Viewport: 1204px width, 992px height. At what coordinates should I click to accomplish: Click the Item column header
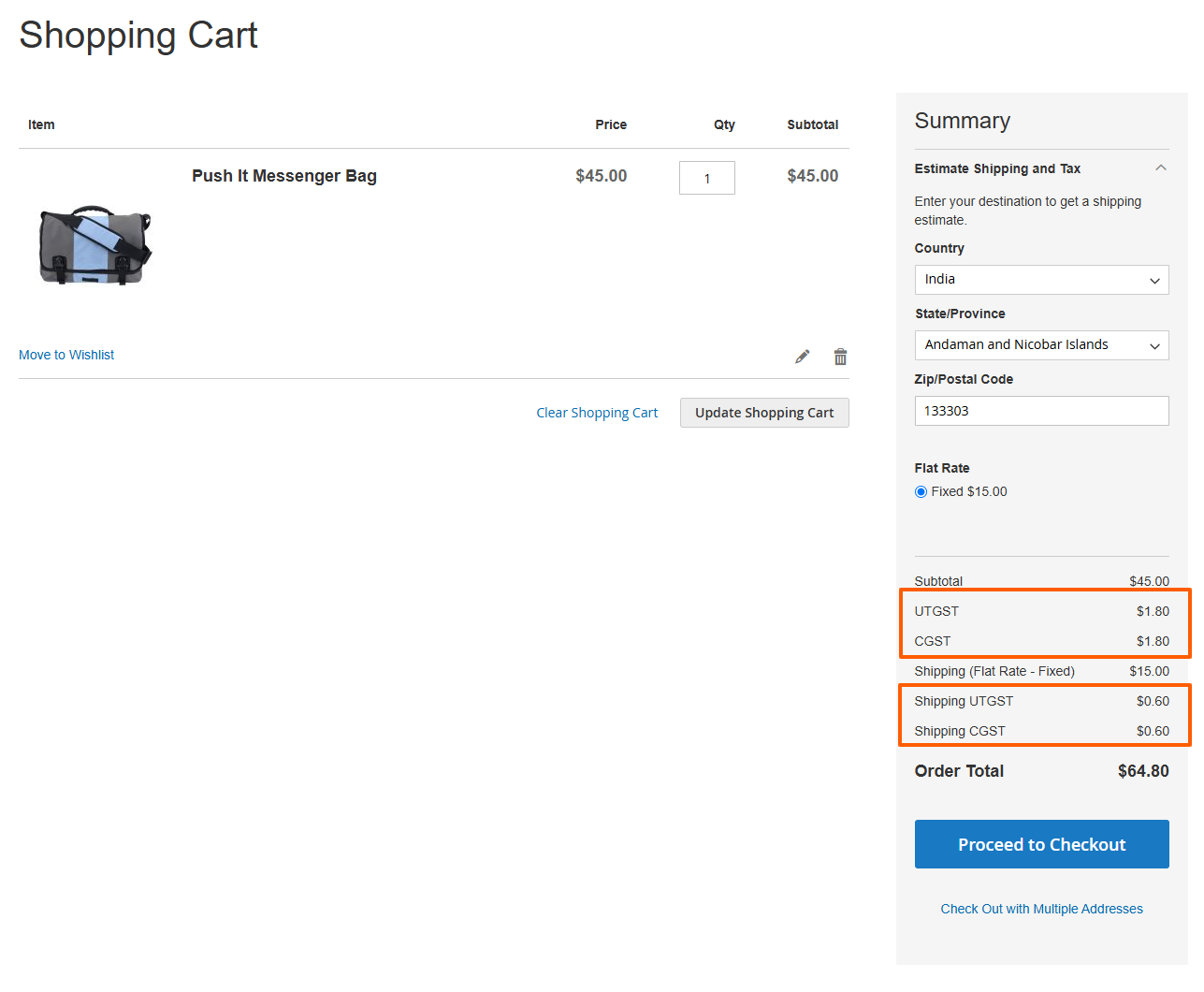tap(41, 124)
